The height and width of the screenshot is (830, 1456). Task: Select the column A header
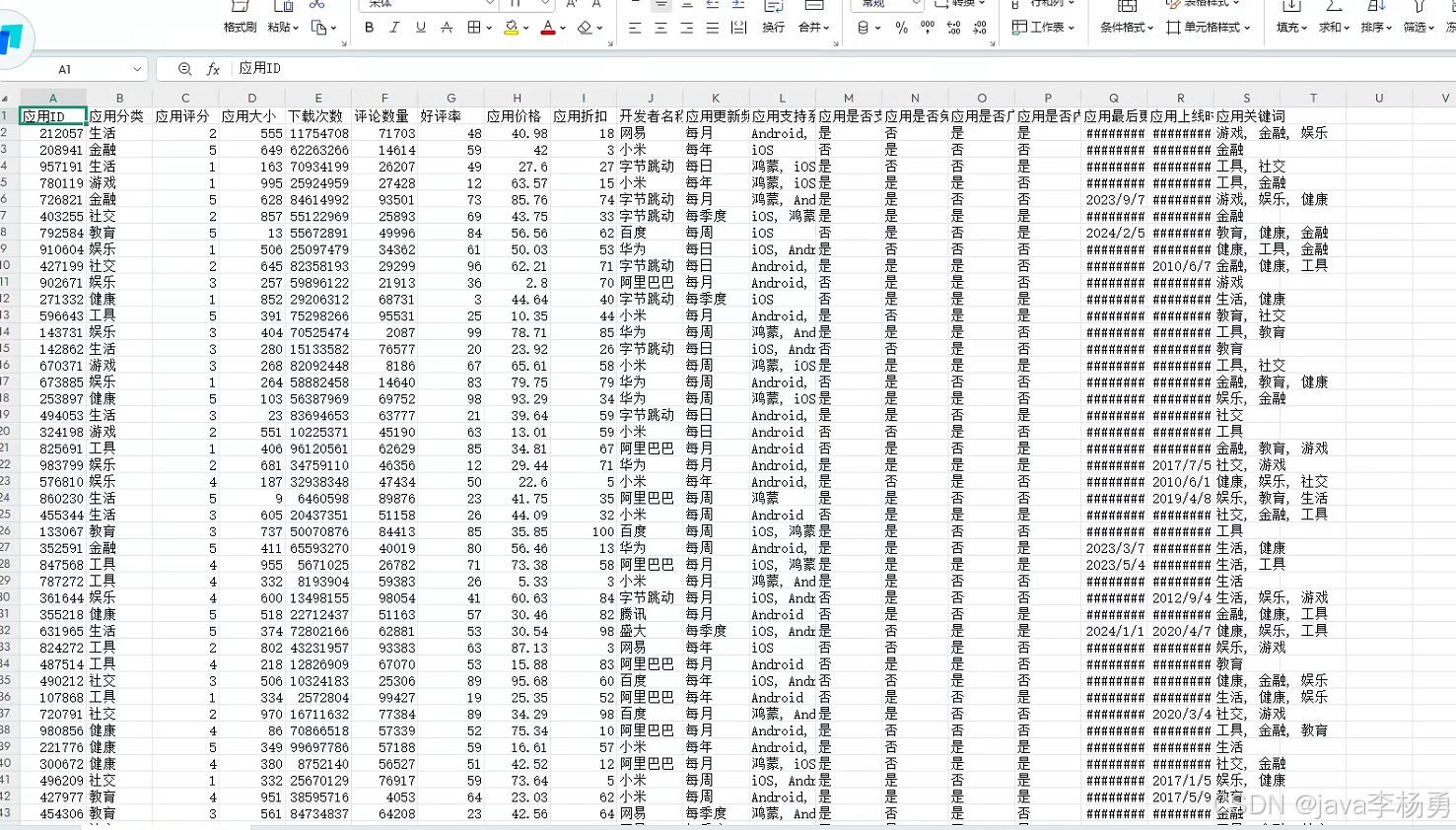53,99
